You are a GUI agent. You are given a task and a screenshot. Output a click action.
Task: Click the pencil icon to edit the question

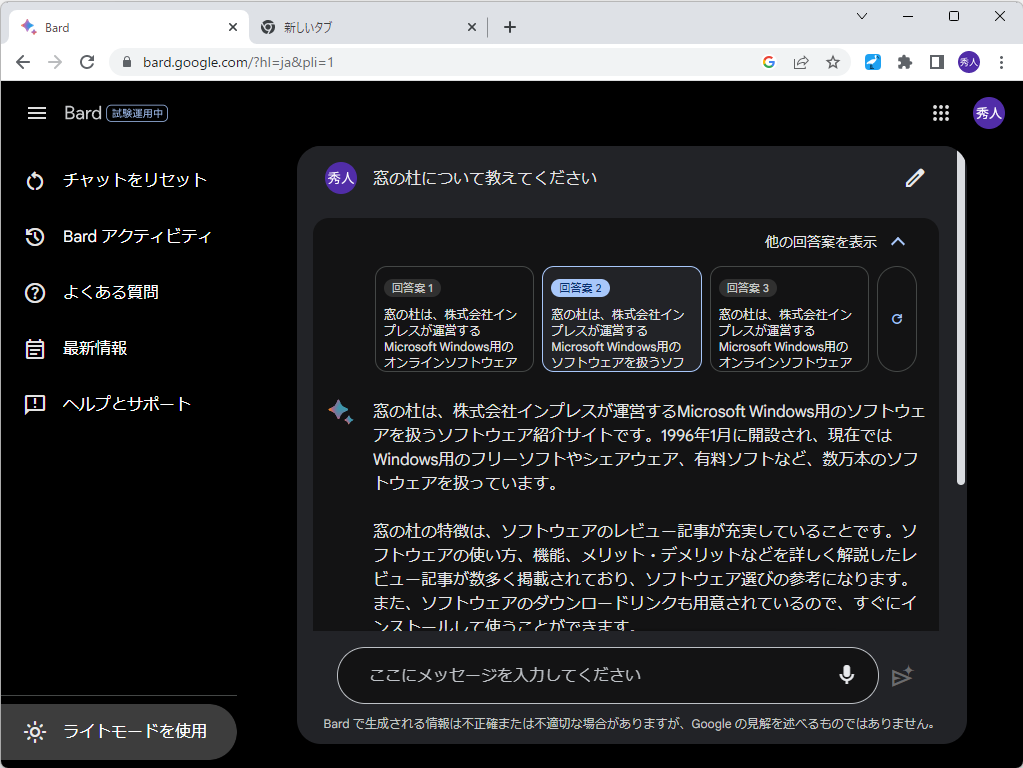914,177
